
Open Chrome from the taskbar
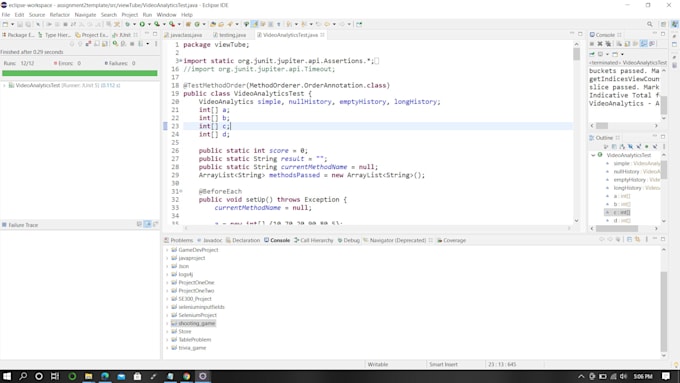click(186, 376)
